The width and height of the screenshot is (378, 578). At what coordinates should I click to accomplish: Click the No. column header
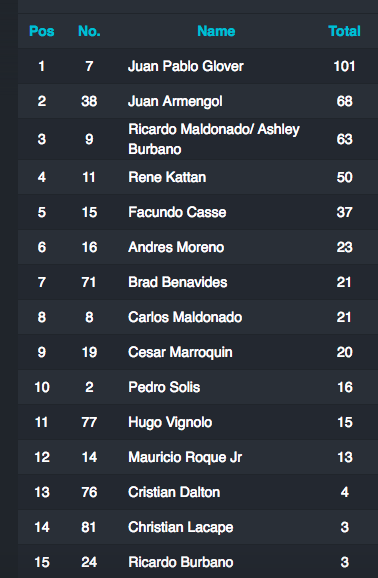click(89, 31)
